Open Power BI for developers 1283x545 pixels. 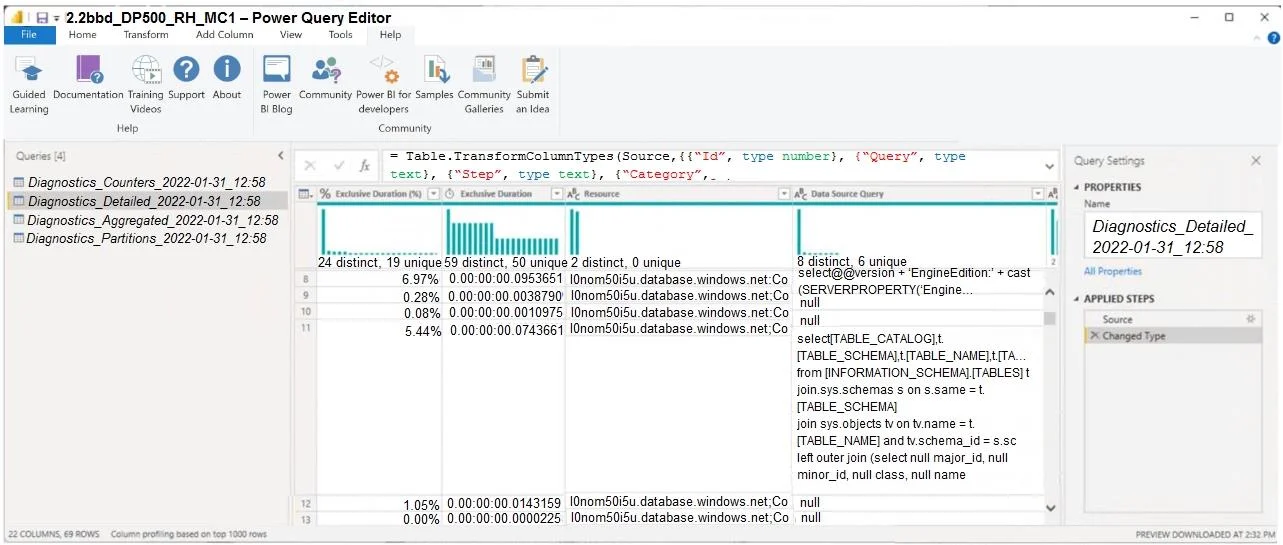(x=383, y=84)
